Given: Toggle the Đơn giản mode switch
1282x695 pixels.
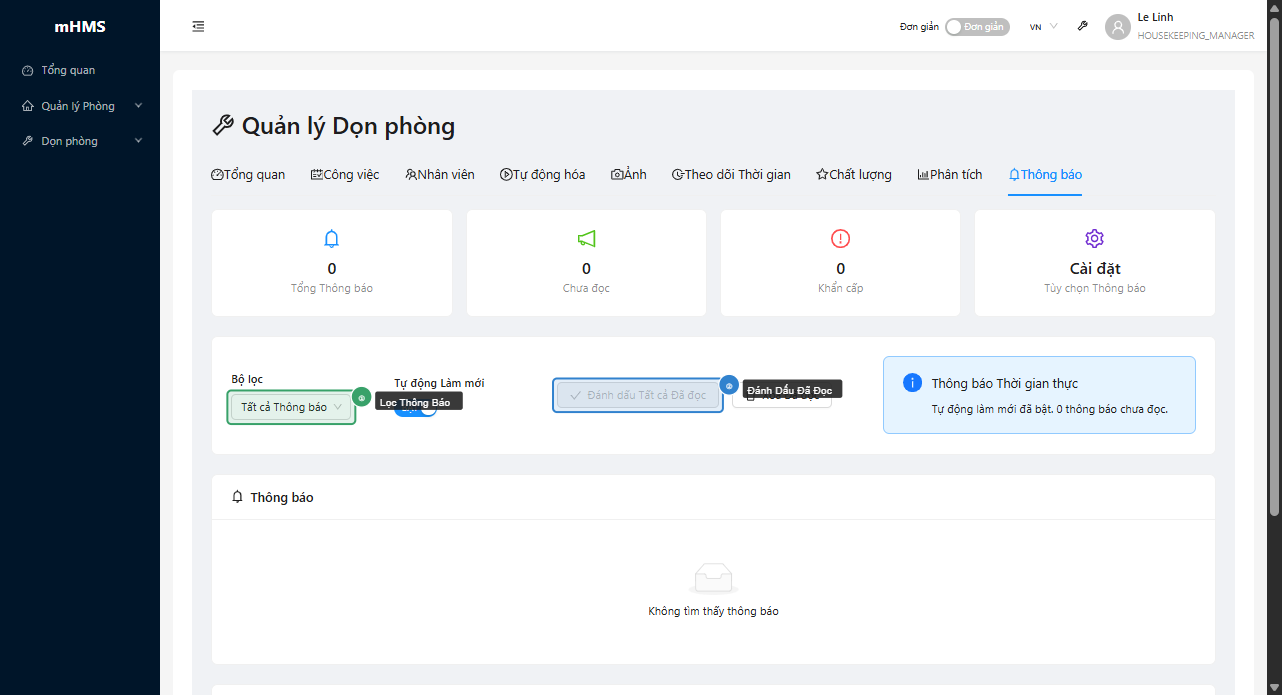Looking at the screenshot, I should [976, 27].
